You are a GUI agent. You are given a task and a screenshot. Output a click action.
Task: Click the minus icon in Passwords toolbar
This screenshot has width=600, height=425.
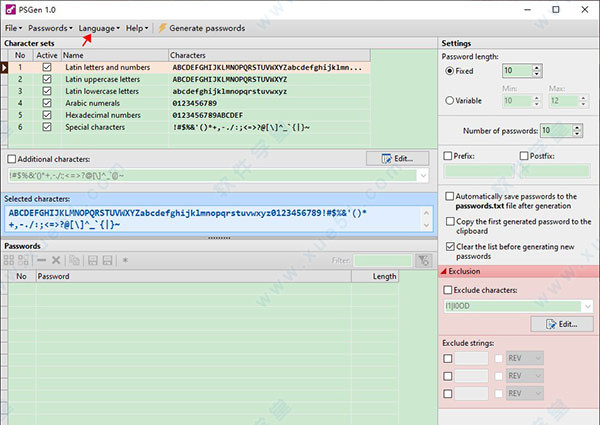coord(41,260)
